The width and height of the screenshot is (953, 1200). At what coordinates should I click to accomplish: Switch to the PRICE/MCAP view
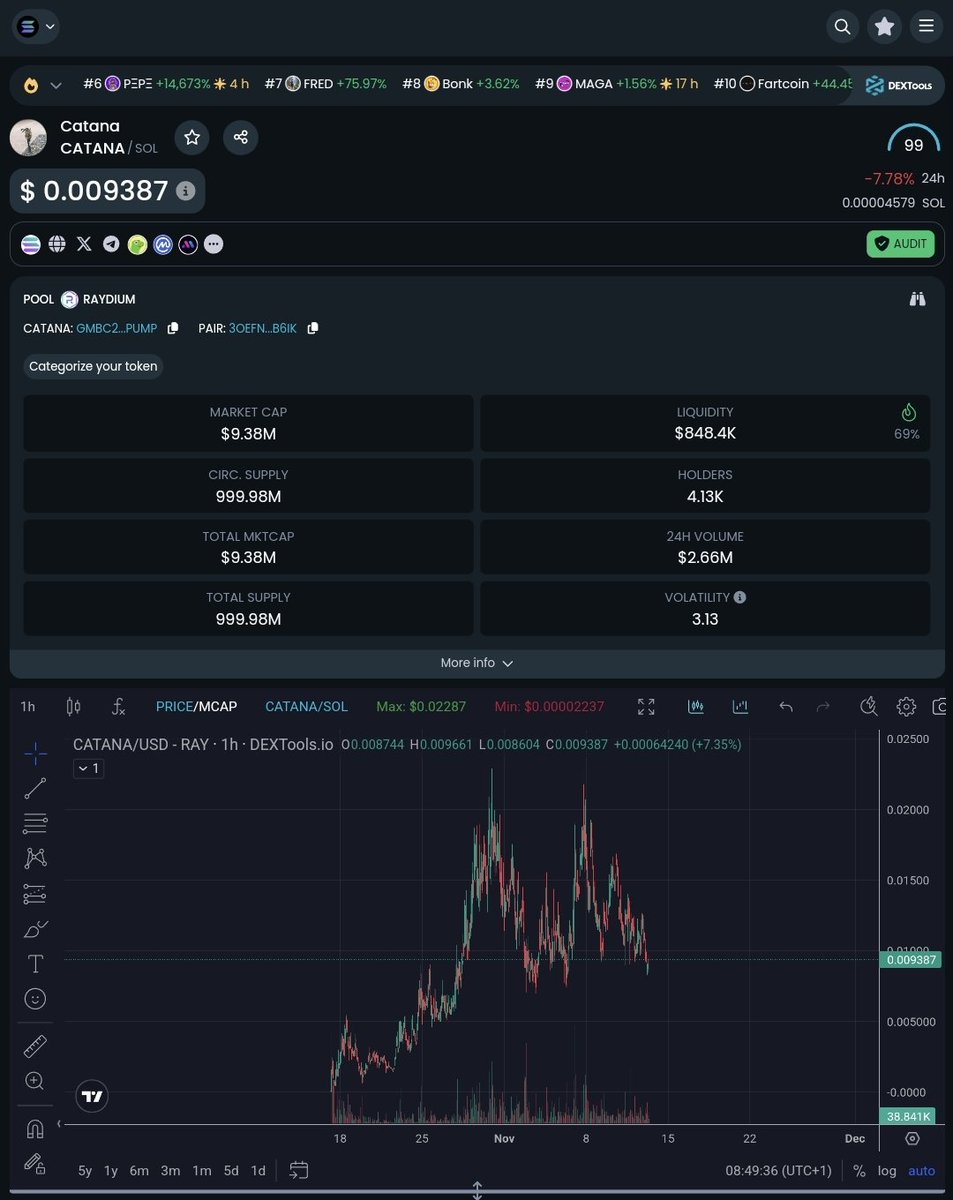point(196,706)
